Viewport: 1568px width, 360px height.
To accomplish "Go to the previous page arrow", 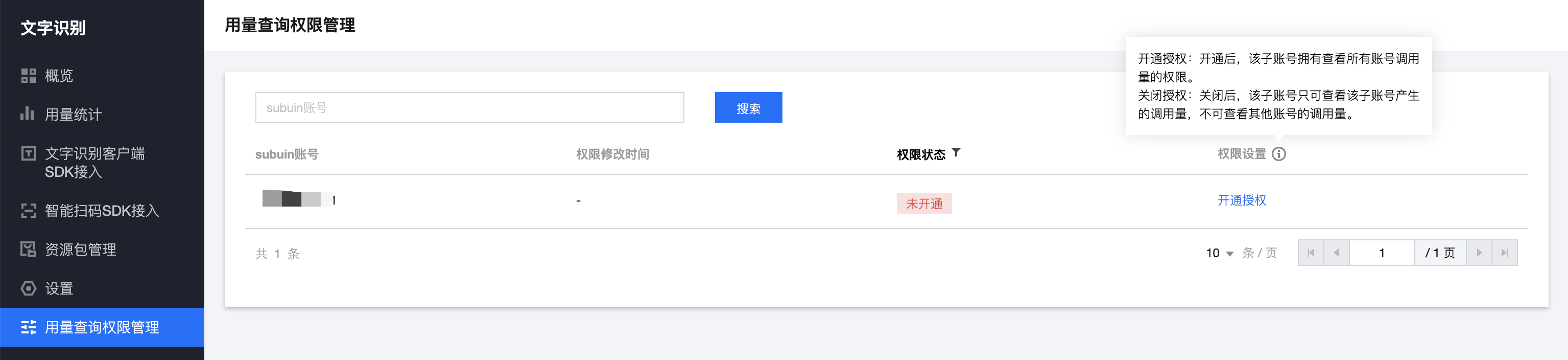I will (x=1337, y=253).
